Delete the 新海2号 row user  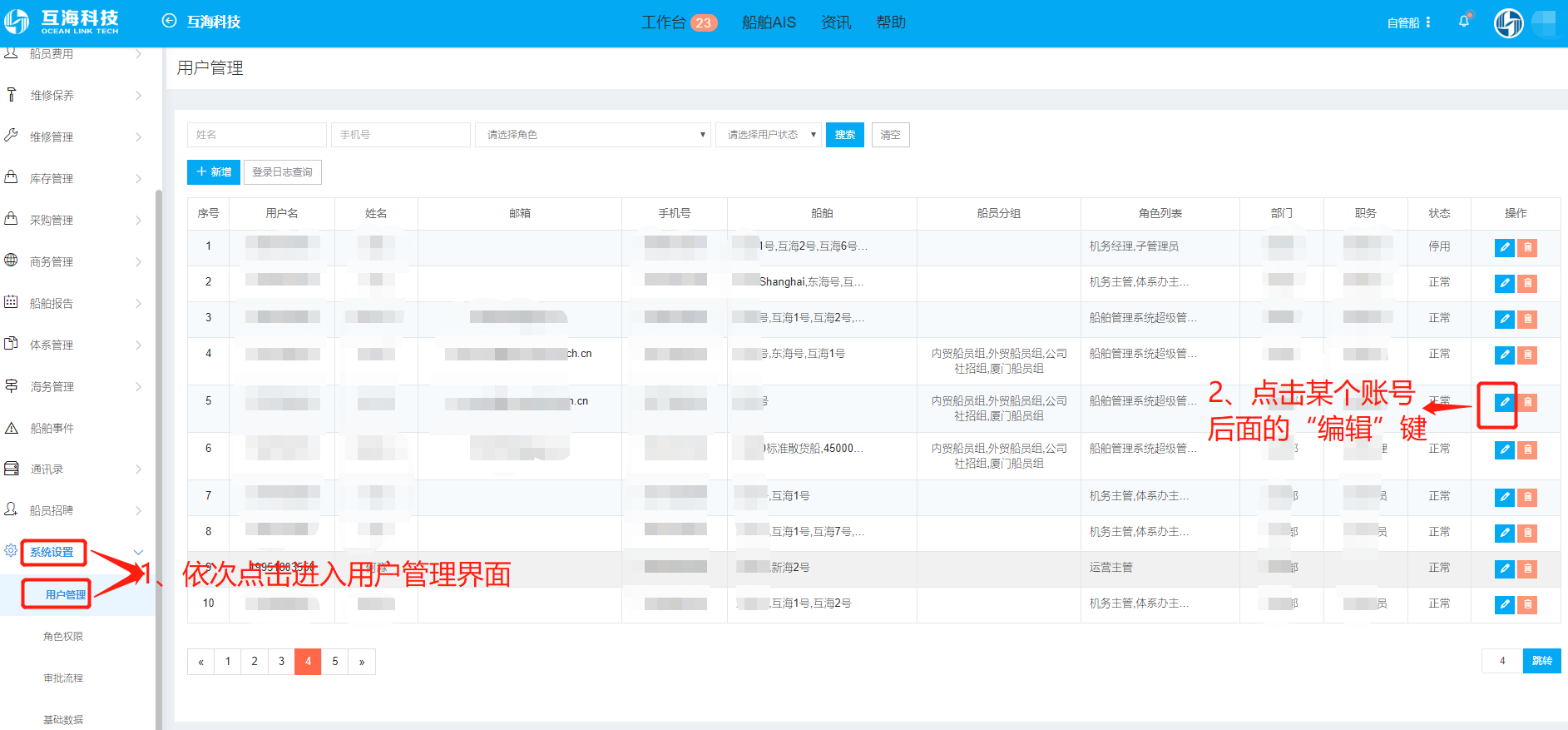(1527, 569)
